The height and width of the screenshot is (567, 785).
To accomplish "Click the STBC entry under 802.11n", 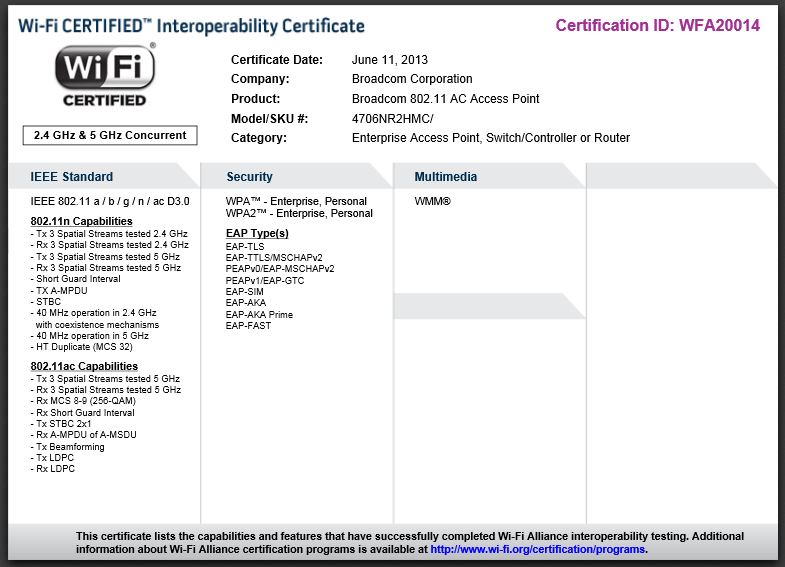I will 46,302.
